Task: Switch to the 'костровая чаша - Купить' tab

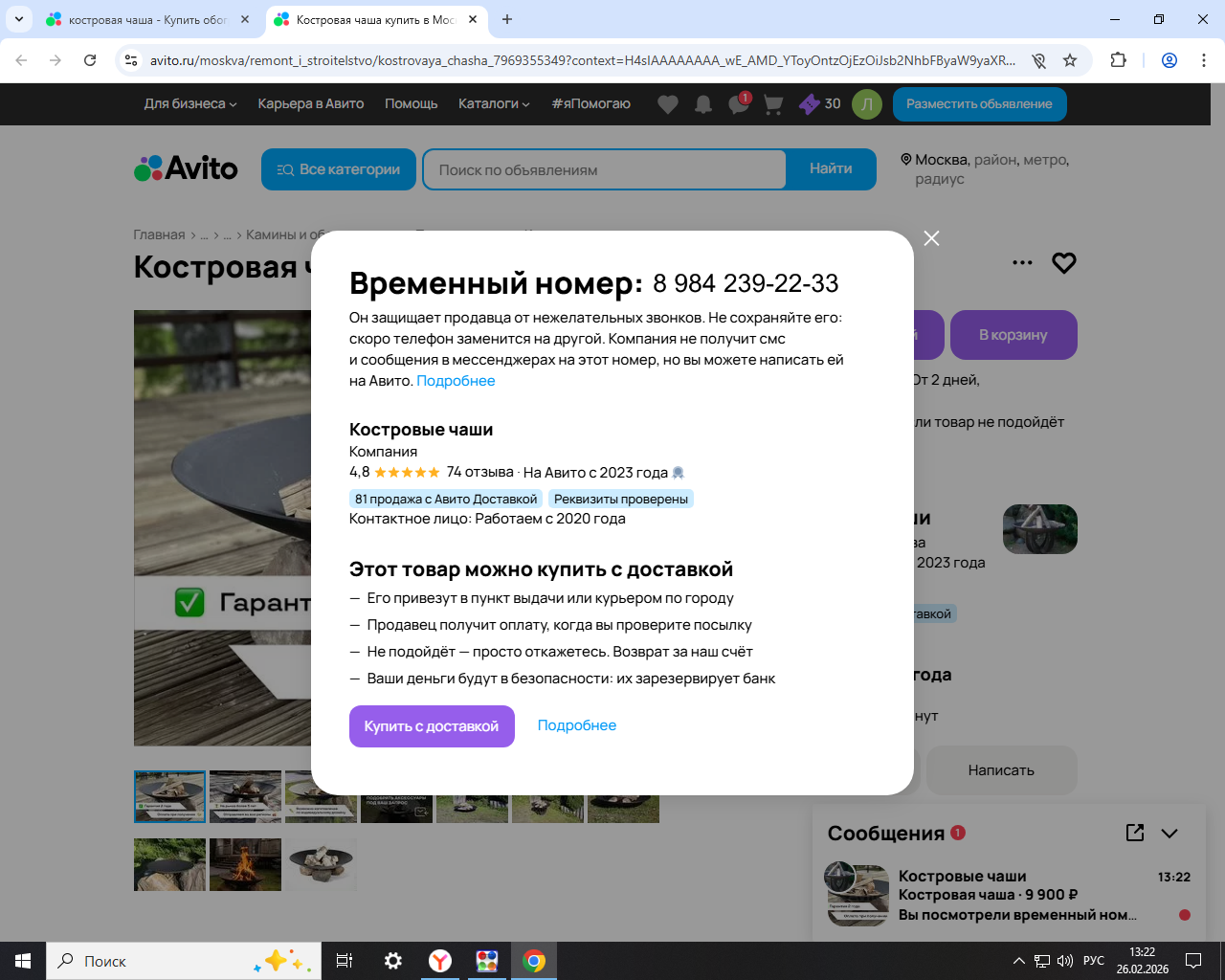Action: tap(148, 19)
